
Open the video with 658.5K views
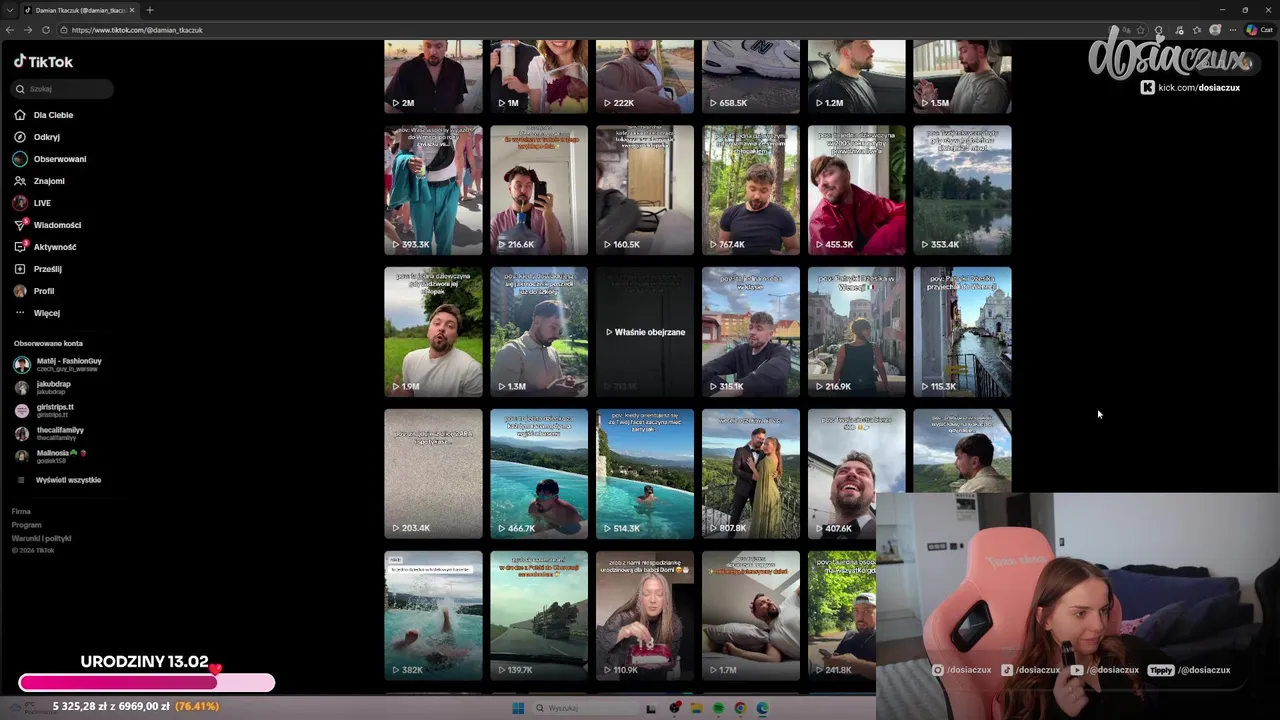[751, 77]
